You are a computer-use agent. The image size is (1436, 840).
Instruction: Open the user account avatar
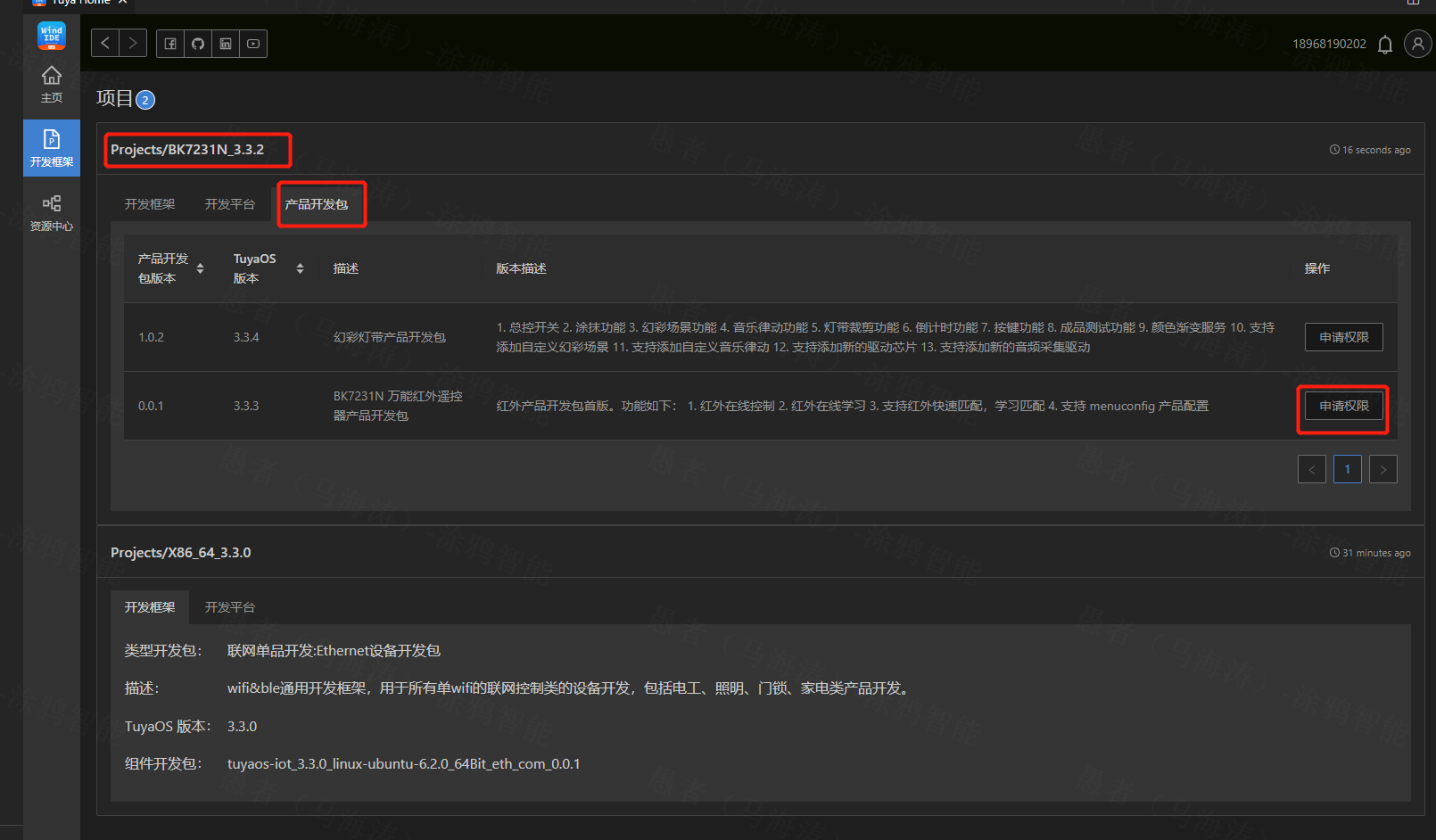click(1417, 43)
